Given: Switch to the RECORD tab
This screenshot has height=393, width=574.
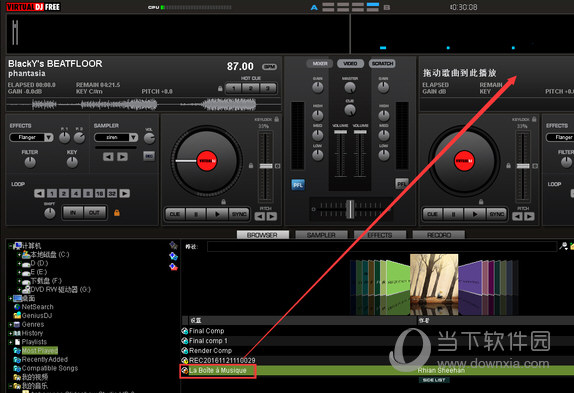Looking at the screenshot, I should pyautogui.click(x=439, y=235).
